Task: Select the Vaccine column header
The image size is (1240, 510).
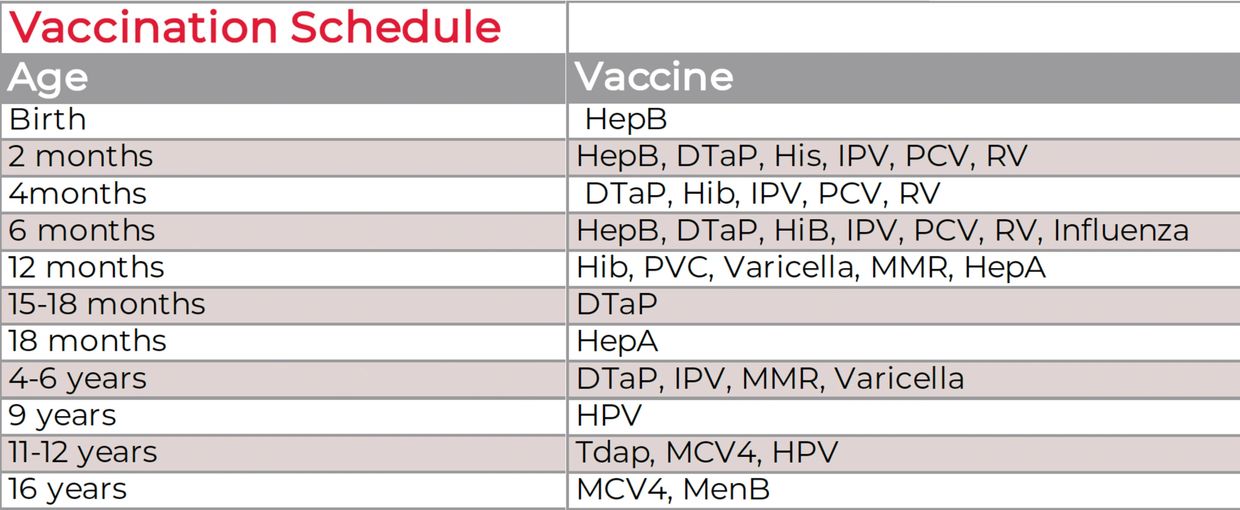Action: (x=654, y=78)
